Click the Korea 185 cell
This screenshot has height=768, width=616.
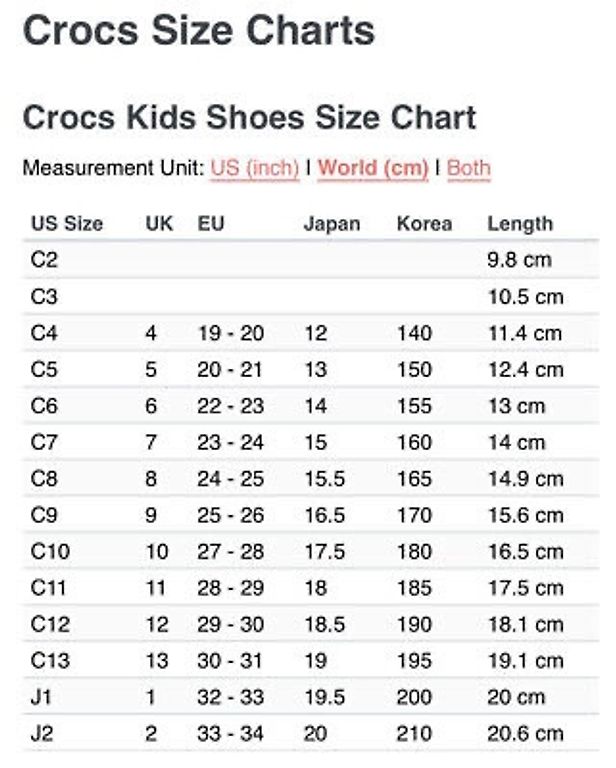414,588
